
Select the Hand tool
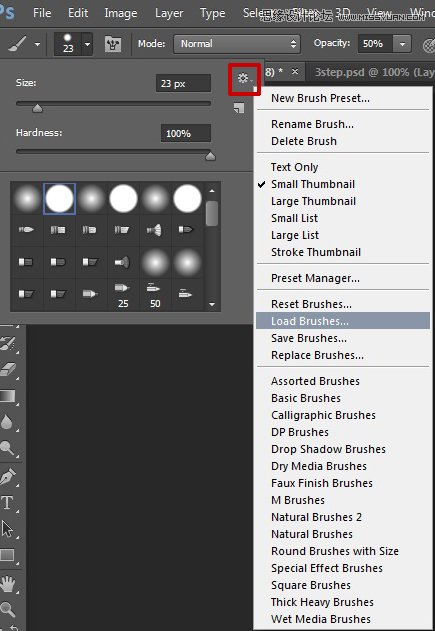click(x=8, y=584)
